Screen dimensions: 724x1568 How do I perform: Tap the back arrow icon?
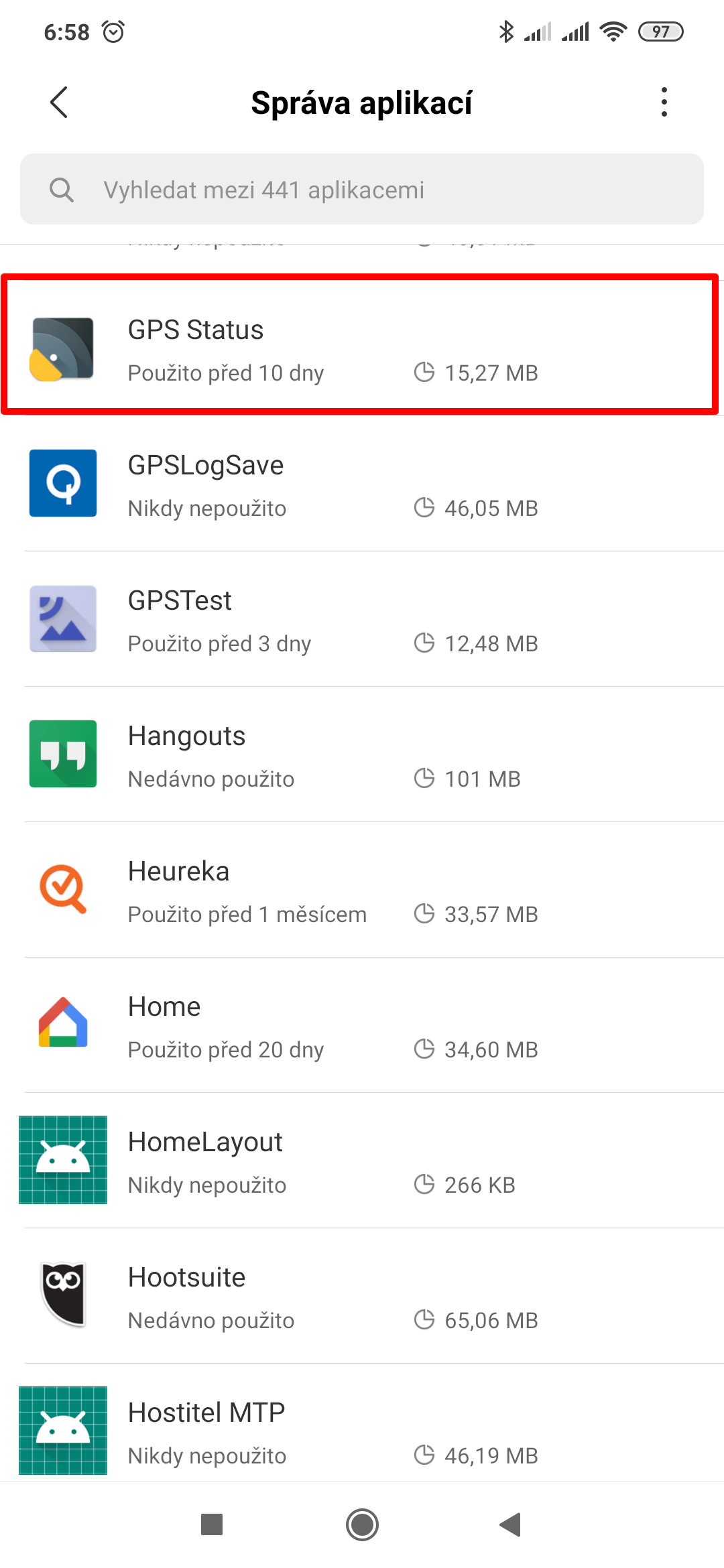click(x=59, y=103)
